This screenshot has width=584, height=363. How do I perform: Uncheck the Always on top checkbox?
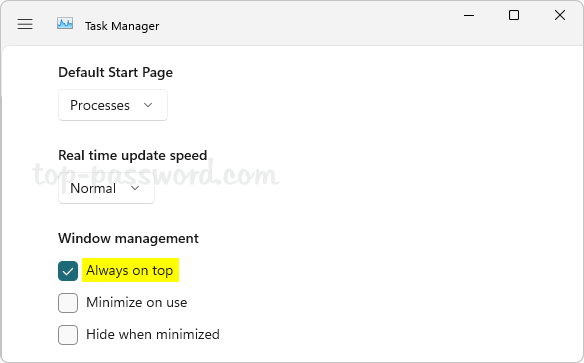pyautogui.click(x=68, y=271)
